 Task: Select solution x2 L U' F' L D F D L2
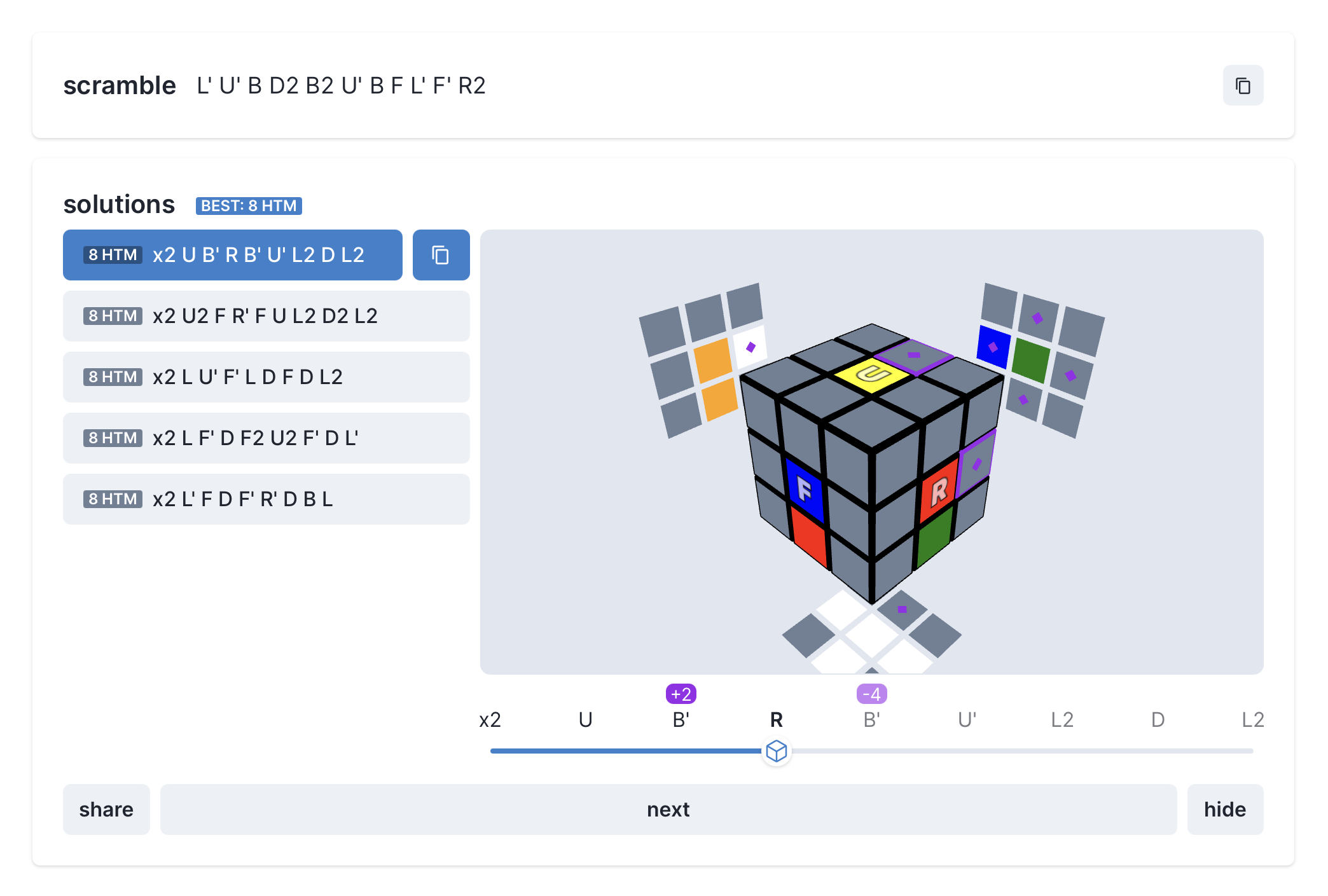pos(266,377)
